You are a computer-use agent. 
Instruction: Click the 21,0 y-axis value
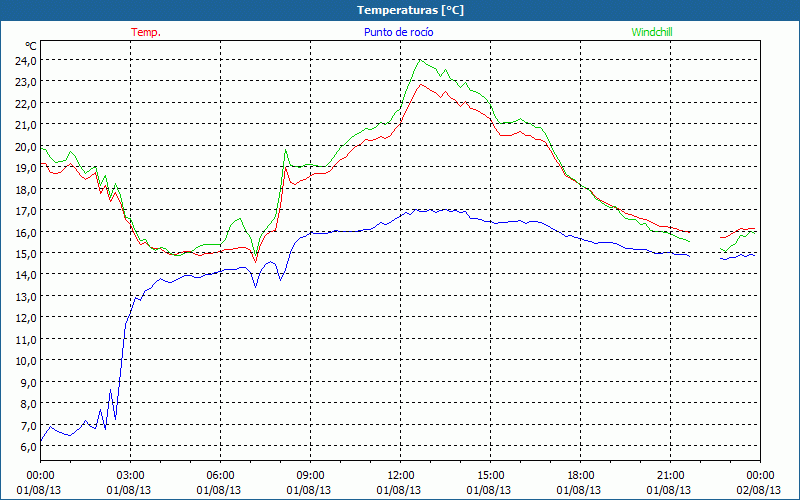click(27, 125)
